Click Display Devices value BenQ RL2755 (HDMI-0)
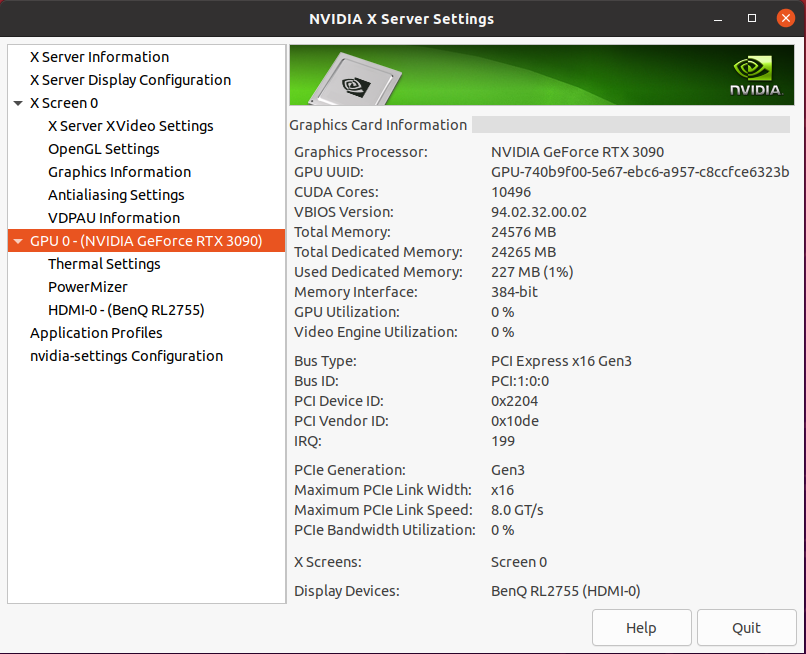The height and width of the screenshot is (654, 806). [565, 591]
